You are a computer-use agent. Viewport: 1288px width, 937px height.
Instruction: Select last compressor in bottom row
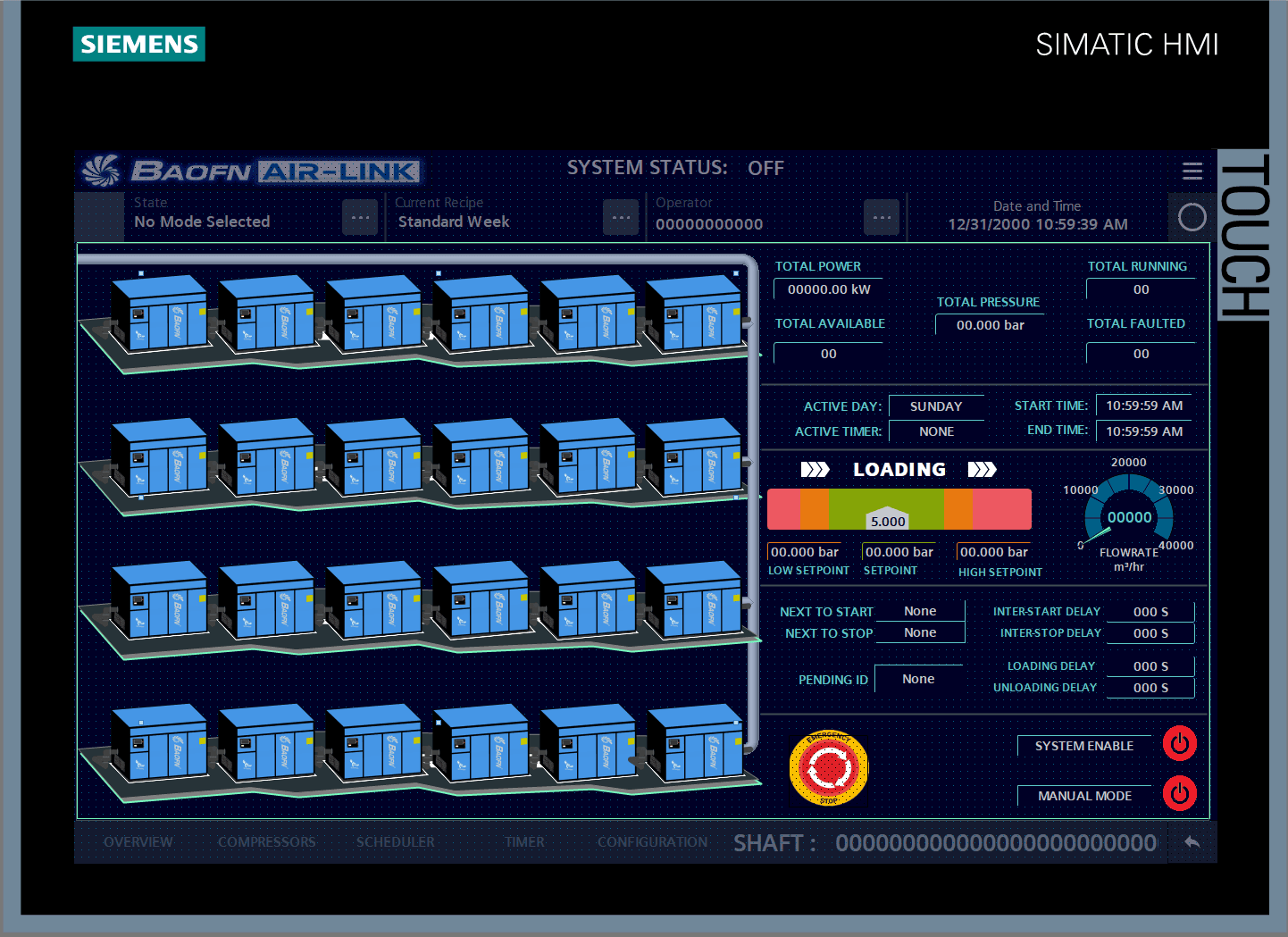coord(694,741)
